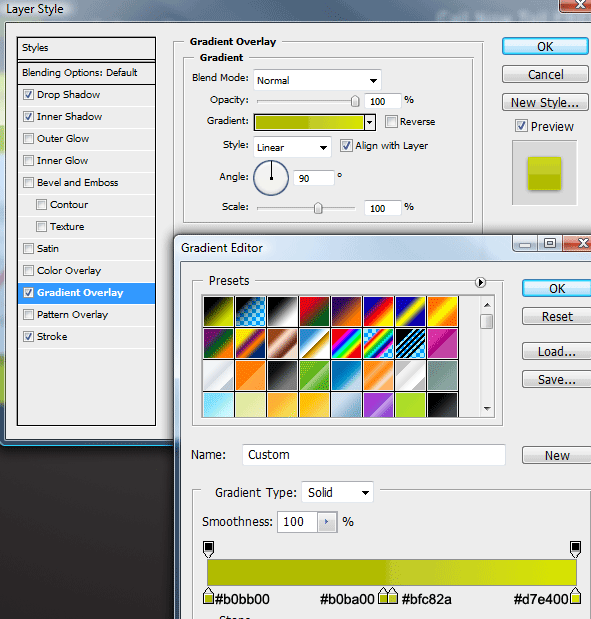Screen dimensions: 591x619
Task: Enable the Reverse checkbox
Action: pos(391,122)
